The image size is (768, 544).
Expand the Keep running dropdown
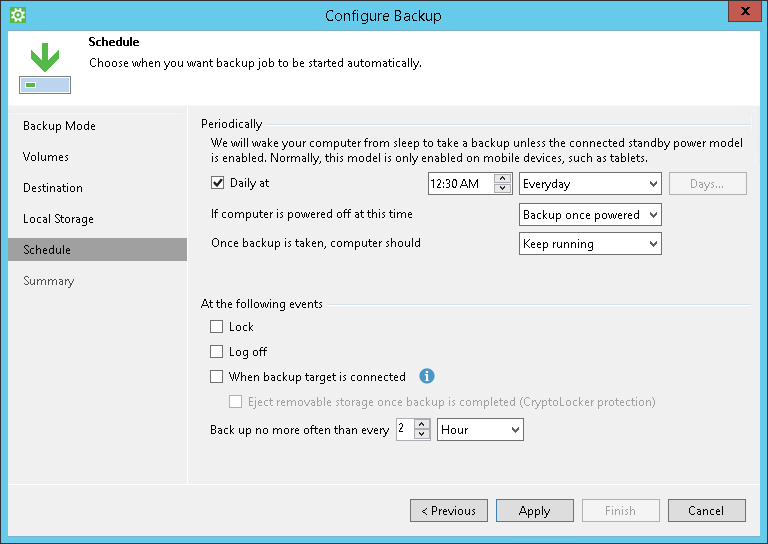(x=590, y=244)
